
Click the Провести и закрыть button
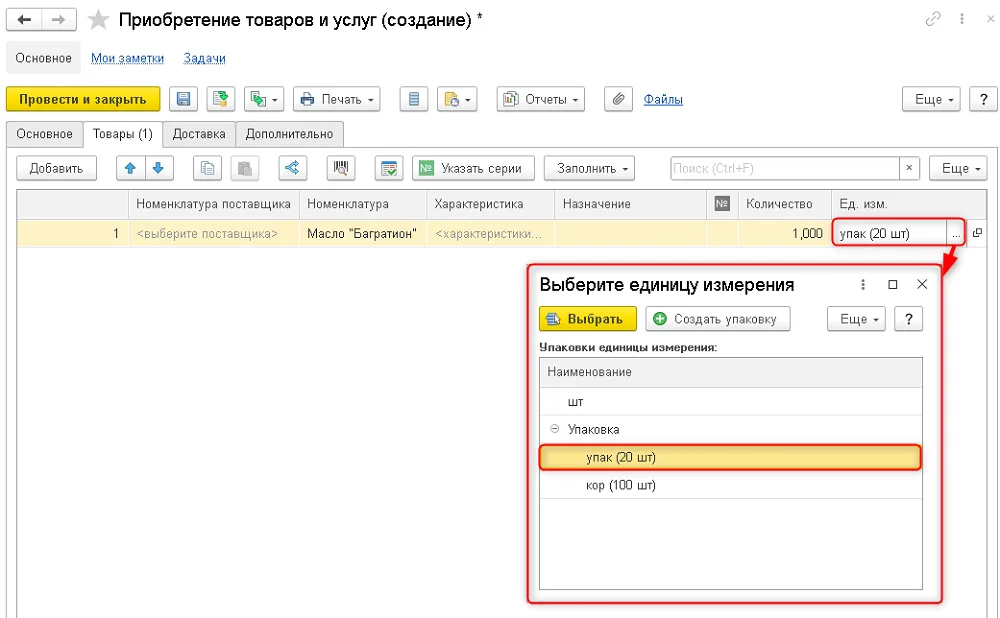[x=83, y=99]
